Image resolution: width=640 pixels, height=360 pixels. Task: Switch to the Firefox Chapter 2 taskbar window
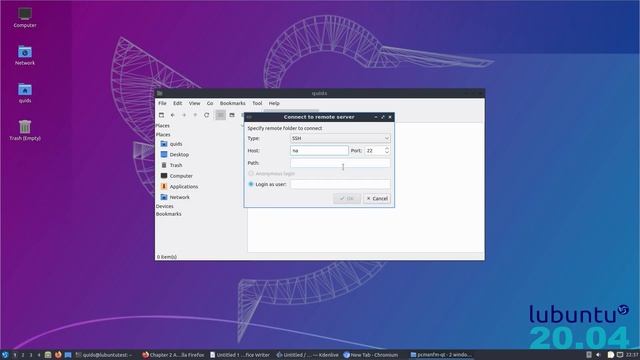pos(173,355)
